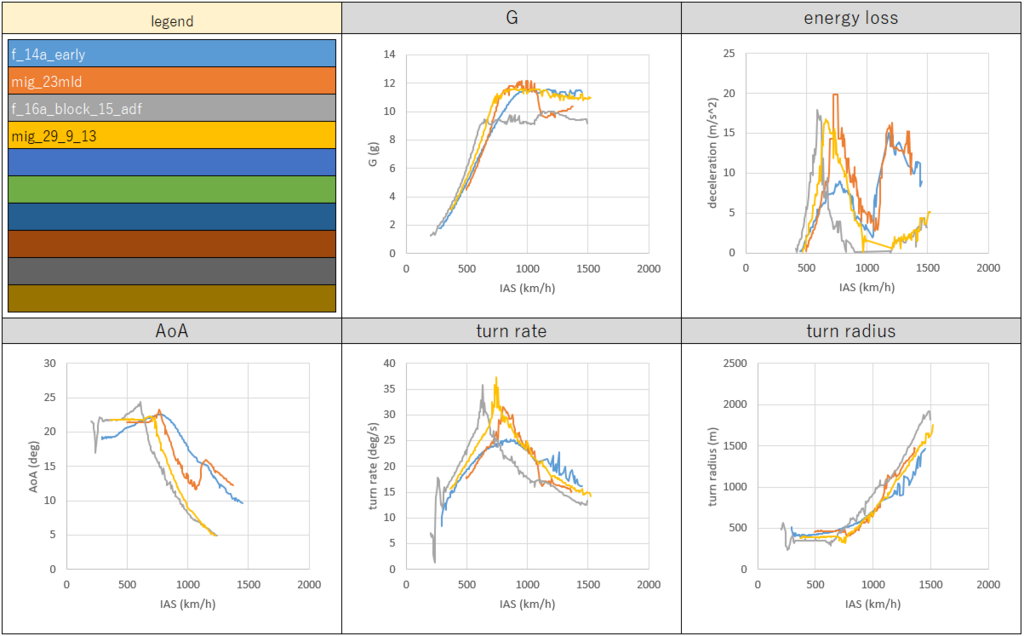Screen dimensions: 1024x636
Task: Select the "turn rate" header cell
Action: tap(511, 331)
